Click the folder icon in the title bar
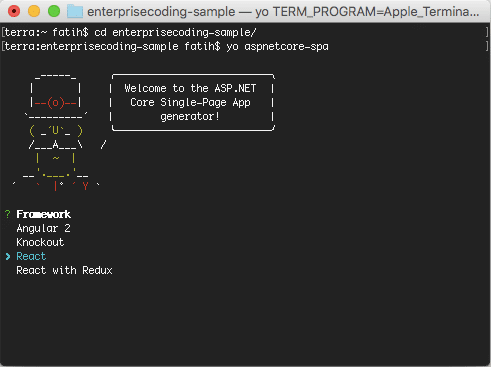 75,11
